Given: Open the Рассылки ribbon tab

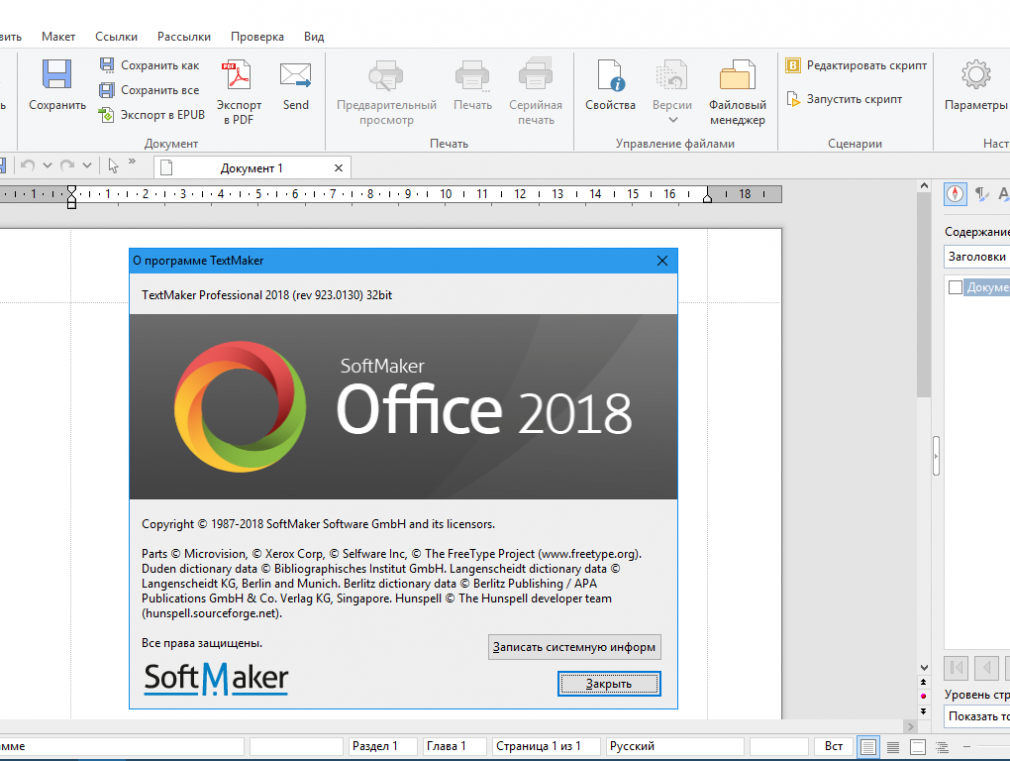Looking at the screenshot, I should pyautogui.click(x=184, y=37).
